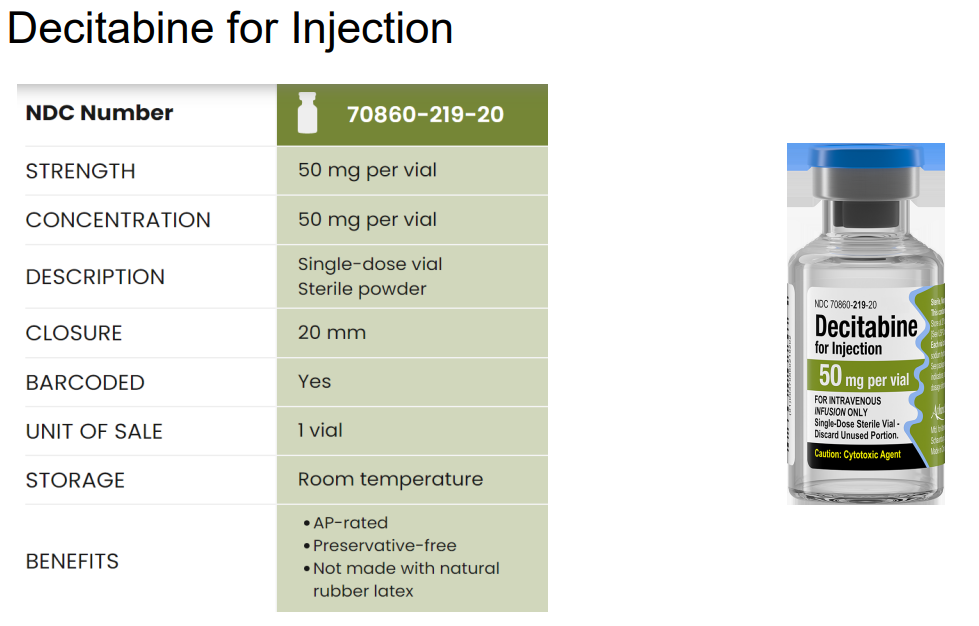
Task: Click the Room temperature storage value
Action: click(x=390, y=479)
